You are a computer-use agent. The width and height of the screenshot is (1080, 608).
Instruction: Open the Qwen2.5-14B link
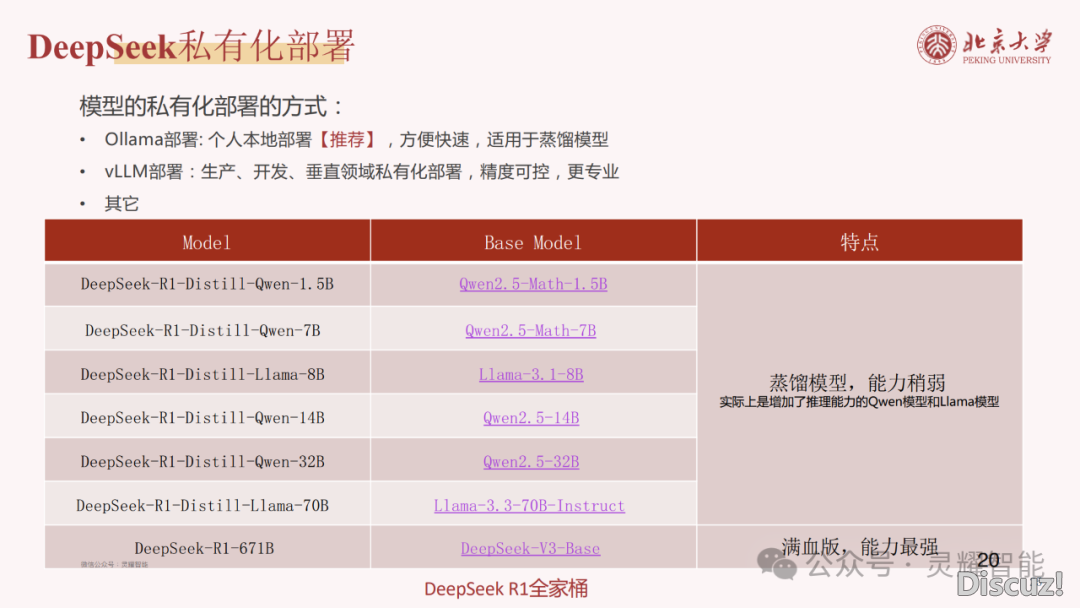click(x=531, y=418)
